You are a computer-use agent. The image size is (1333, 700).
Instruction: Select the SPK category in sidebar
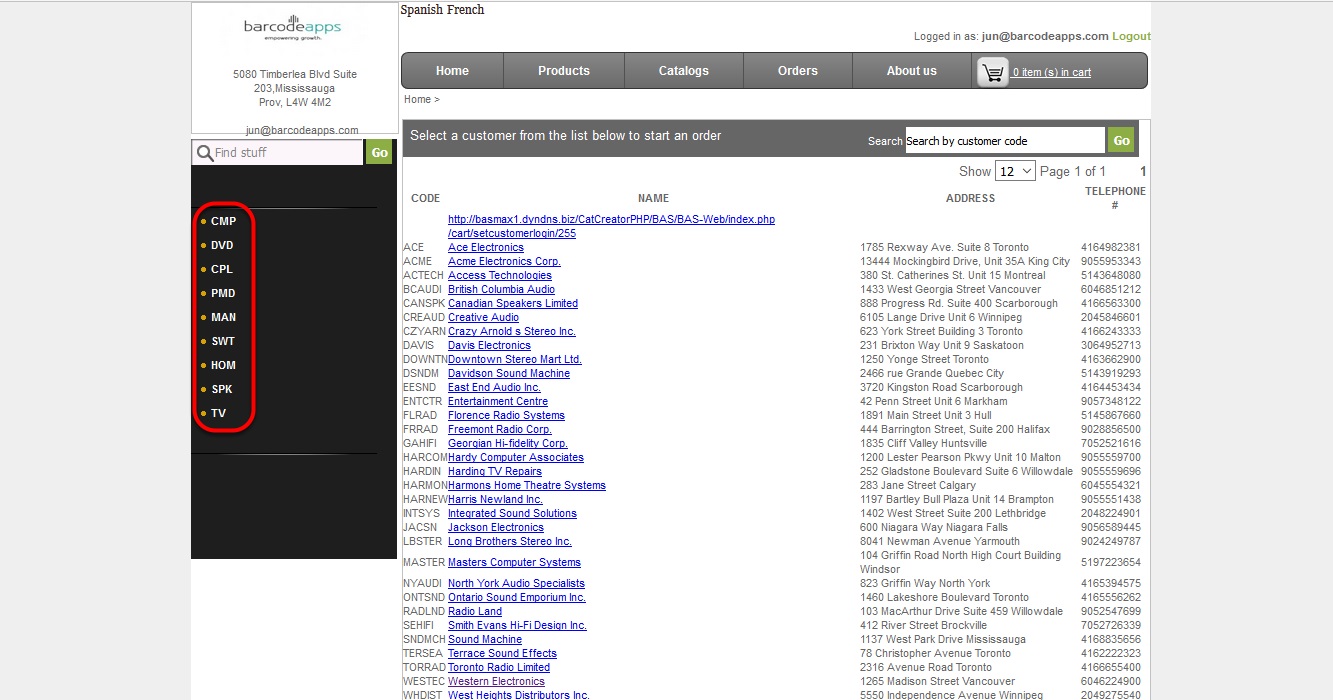click(x=222, y=389)
